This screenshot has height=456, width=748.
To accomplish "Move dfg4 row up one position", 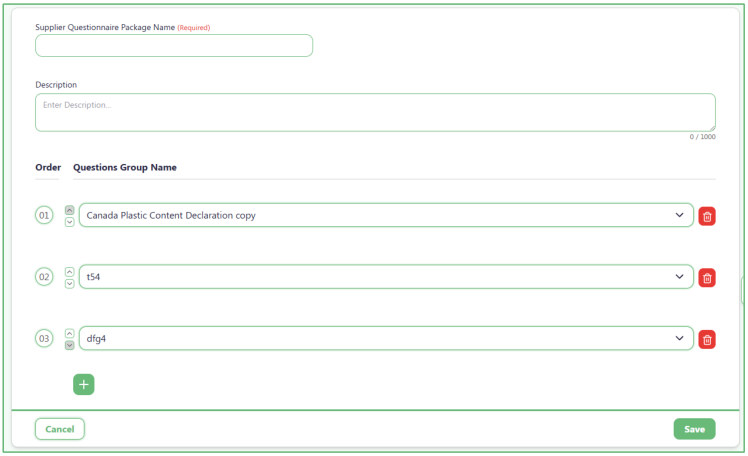I will pyautogui.click(x=69, y=333).
